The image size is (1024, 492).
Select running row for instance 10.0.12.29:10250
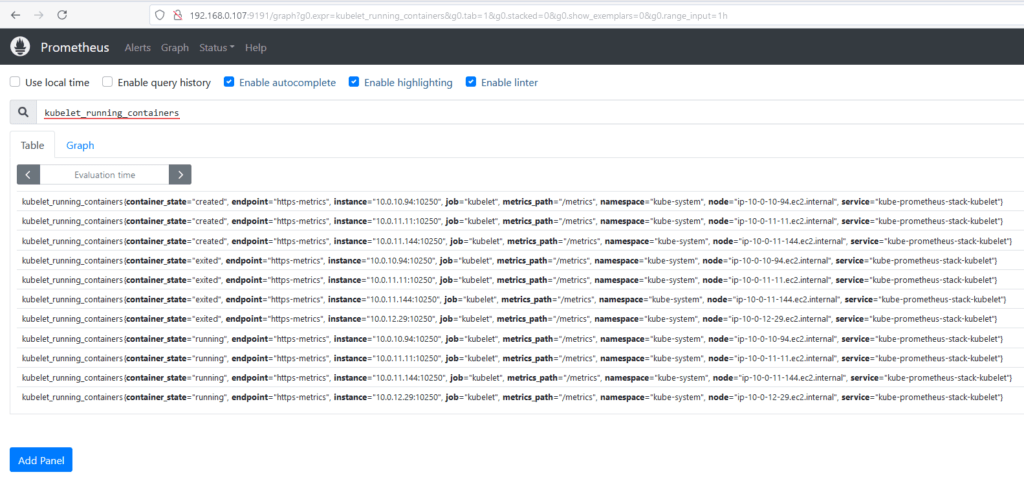pyautogui.click(x=519, y=397)
